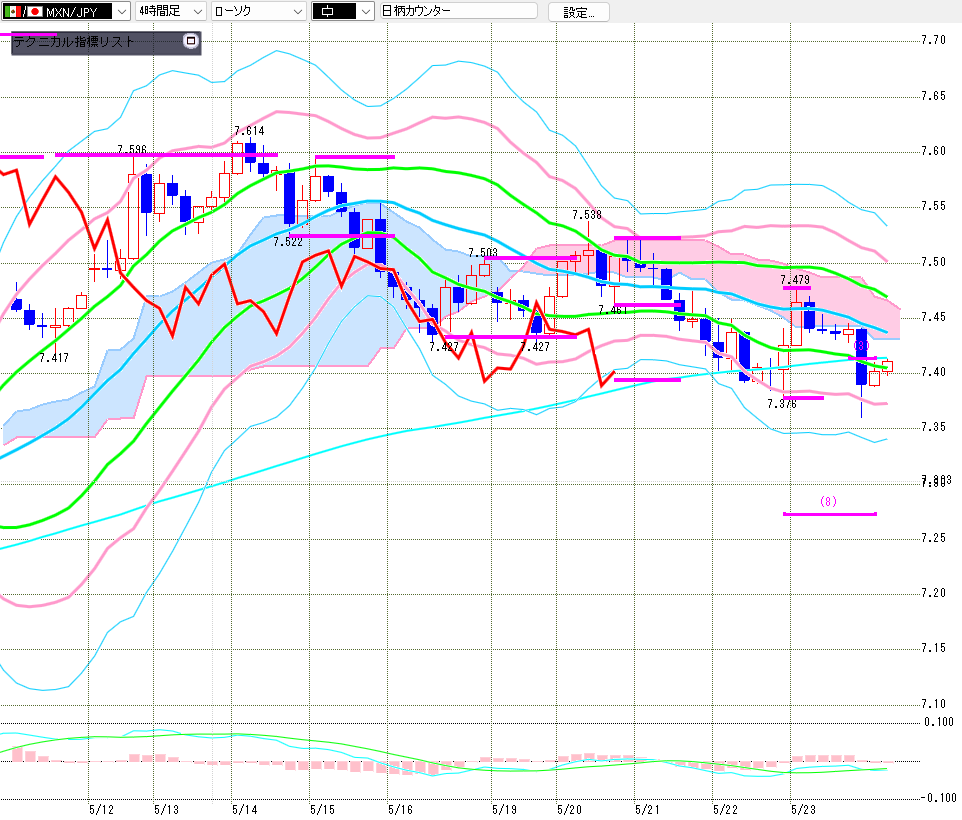Click the 7.45 price axis value
The image size is (962, 820).
(934, 317)
